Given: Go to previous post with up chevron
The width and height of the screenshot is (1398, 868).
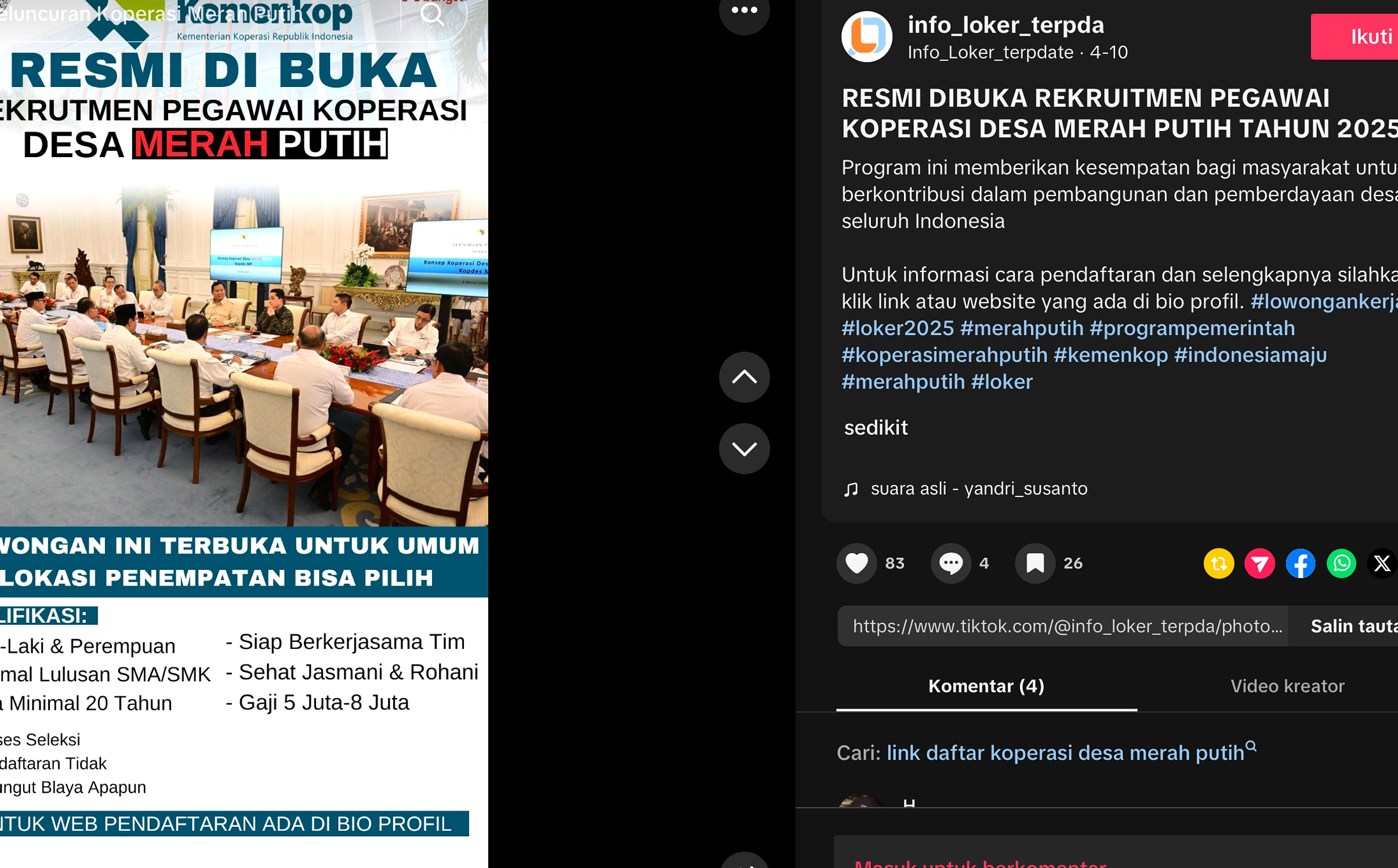Looking at the screenshot, I should pyautogui.click(x=744, y=377).
